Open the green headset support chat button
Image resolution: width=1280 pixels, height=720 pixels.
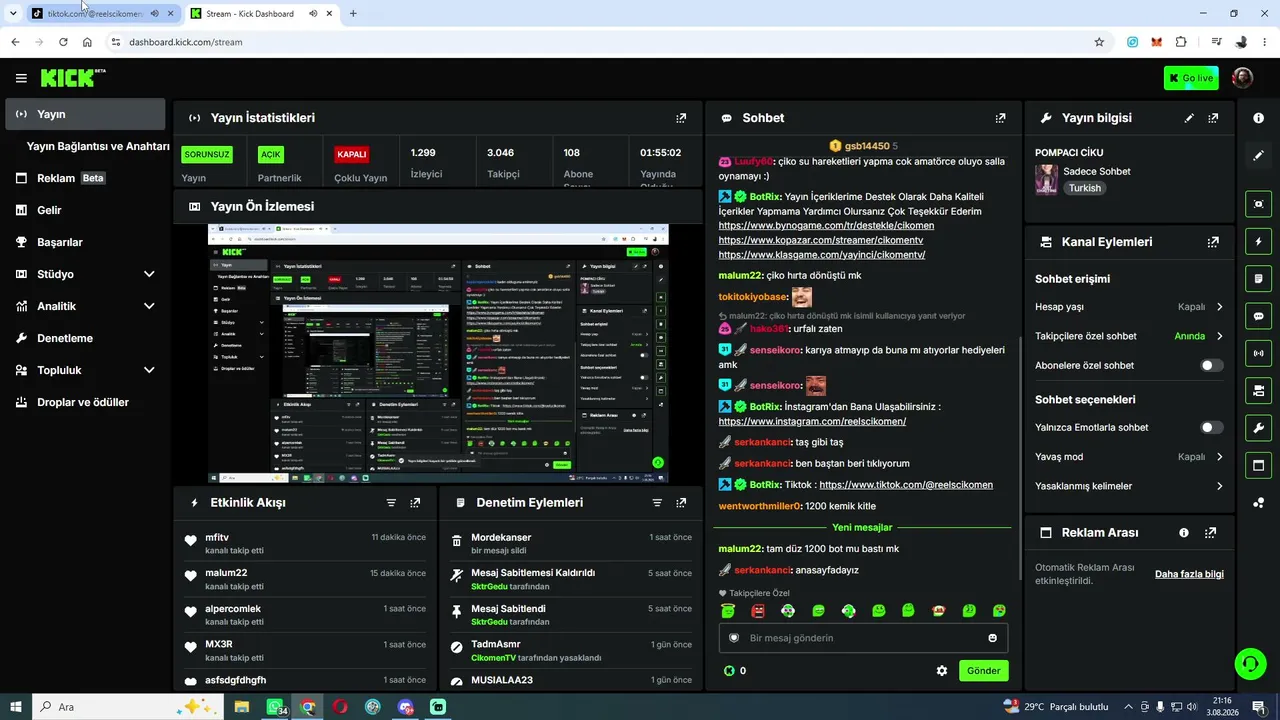(x=1250, y=663)
